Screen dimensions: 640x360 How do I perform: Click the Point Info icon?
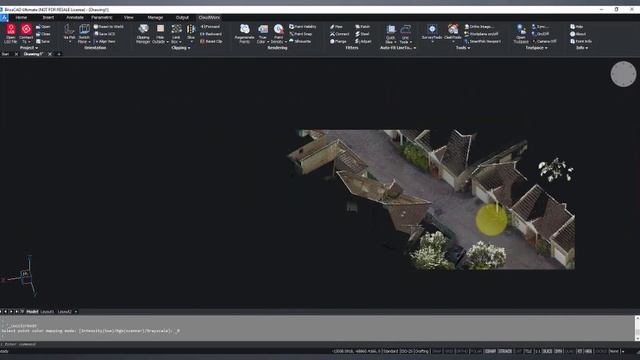581,41
